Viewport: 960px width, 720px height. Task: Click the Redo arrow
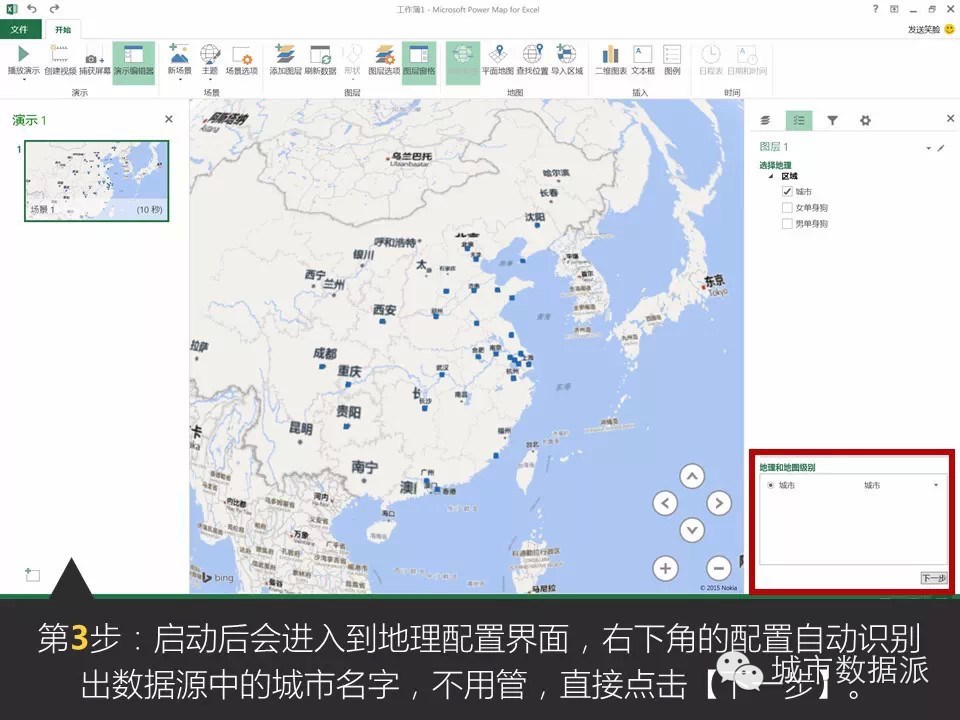coord(54,9)
